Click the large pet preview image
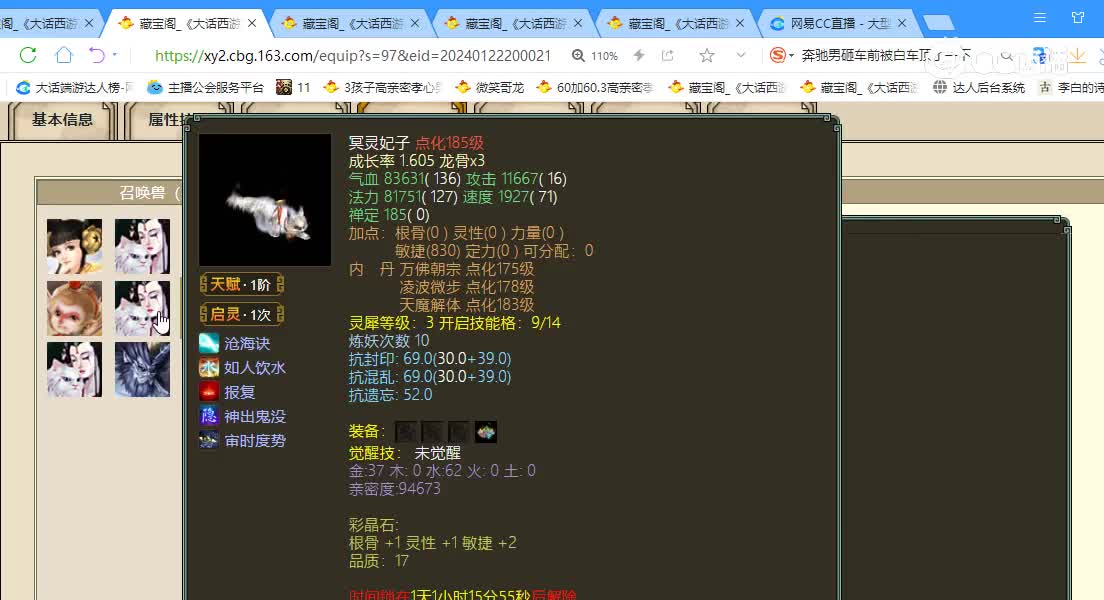 click(x=265, y=200)
